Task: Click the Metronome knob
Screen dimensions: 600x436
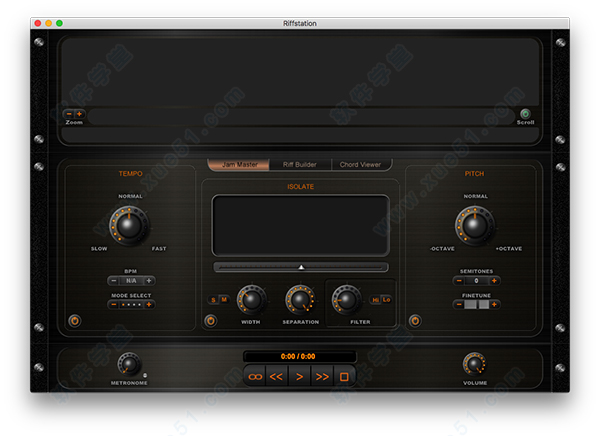Action: [129, 364]
